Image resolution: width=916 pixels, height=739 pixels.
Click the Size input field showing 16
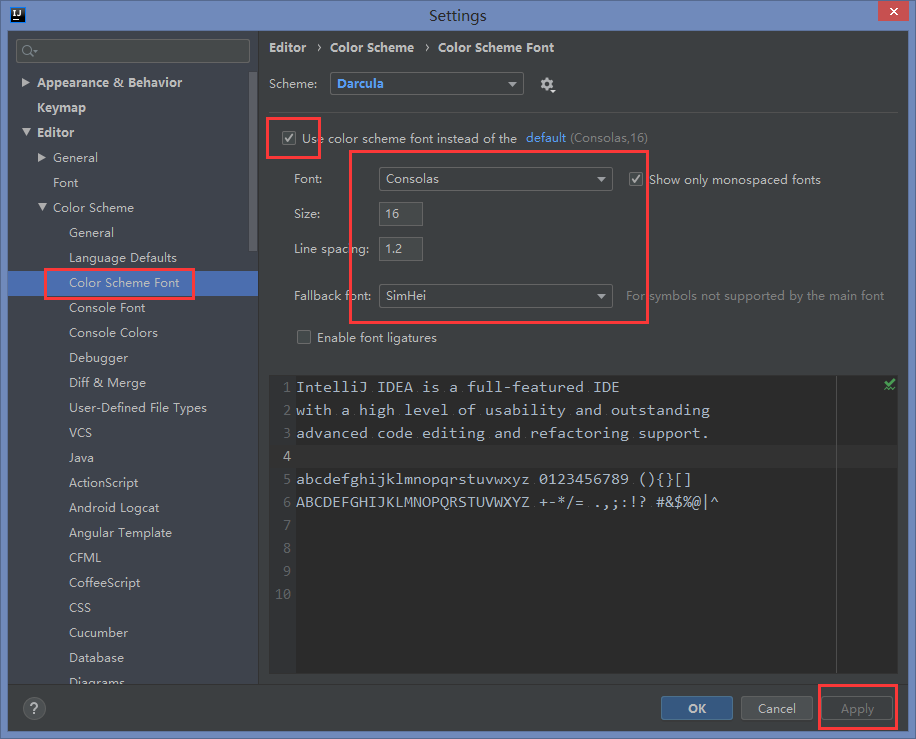coord(400,213)
